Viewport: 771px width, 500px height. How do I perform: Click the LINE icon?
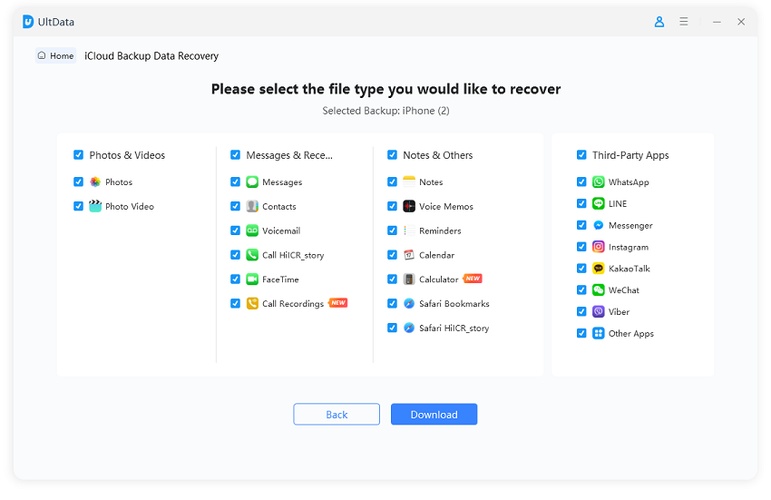pos(598,204)
